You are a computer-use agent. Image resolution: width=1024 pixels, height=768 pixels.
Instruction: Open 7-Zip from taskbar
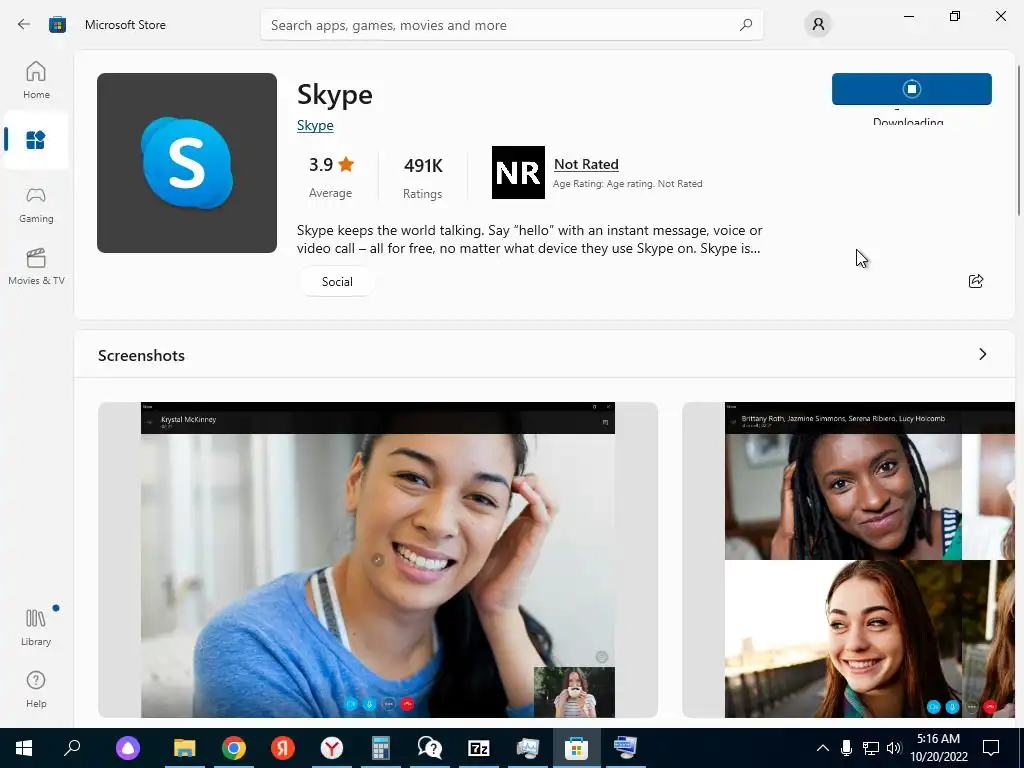(x=479, y=748)
